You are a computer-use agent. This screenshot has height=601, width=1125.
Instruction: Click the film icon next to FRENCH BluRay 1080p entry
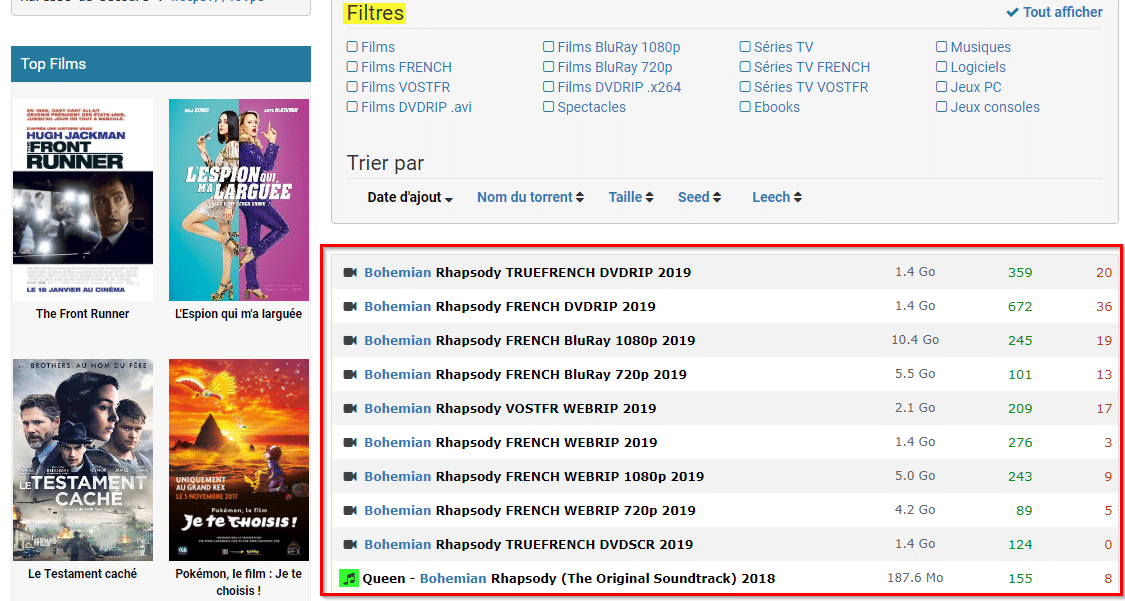point(349,339)
